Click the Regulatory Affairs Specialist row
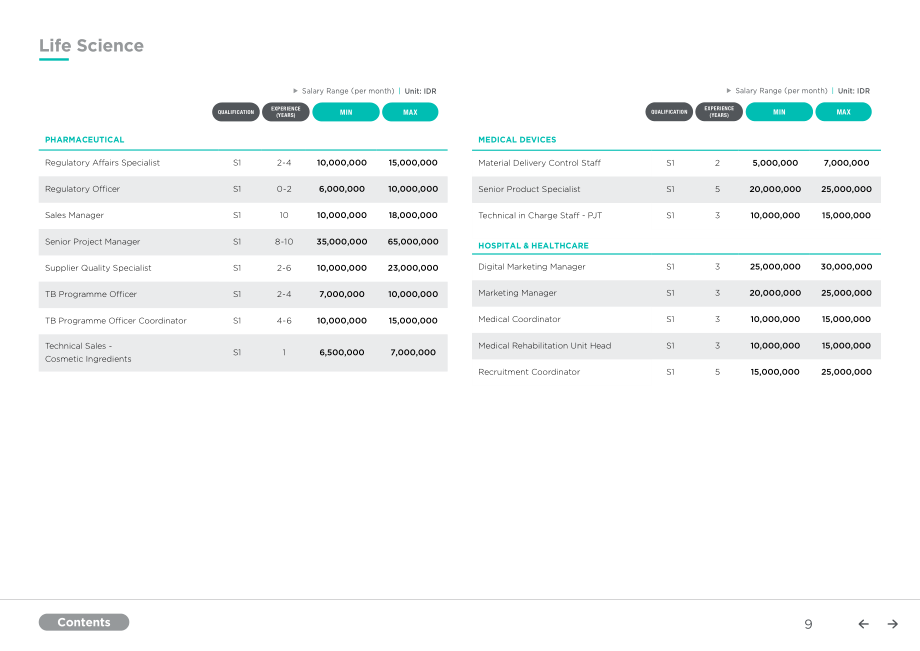The height and width of the screenshot is (651, 920). pos(243,163)
